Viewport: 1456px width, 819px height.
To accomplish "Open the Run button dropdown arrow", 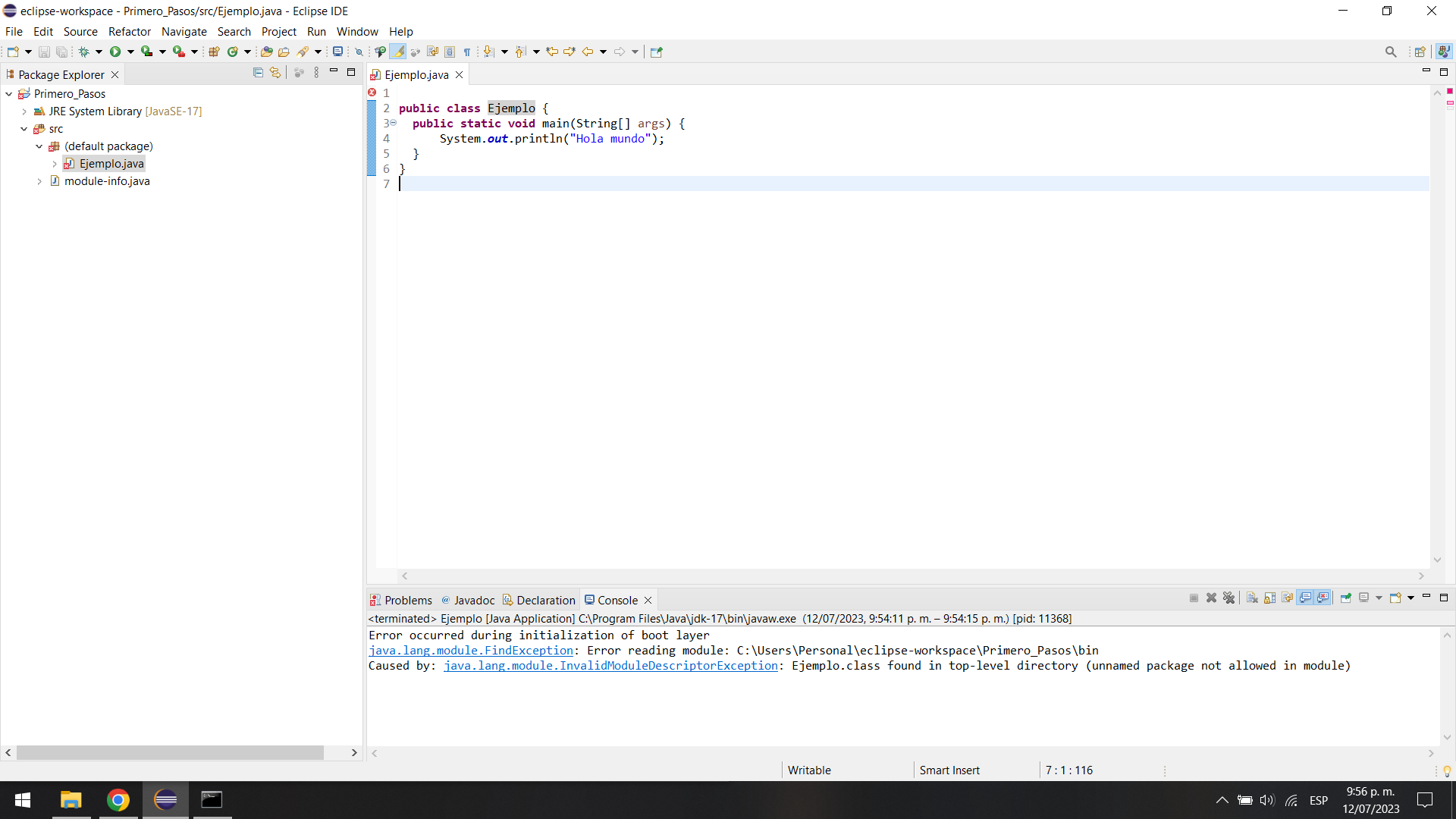I will [x=130, y=52].
